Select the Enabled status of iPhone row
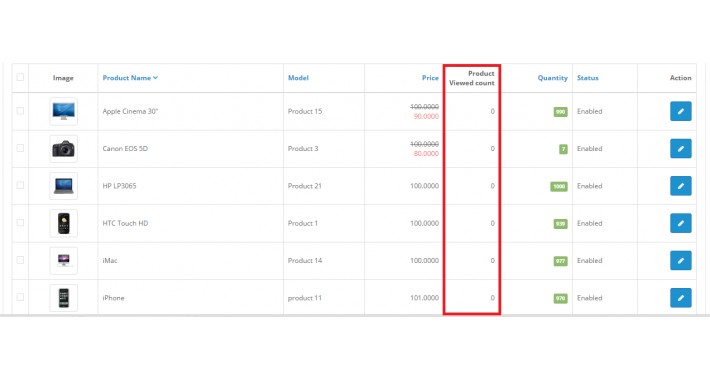The image size is (710, 380). pyautogui.click(x=590, y=298)
